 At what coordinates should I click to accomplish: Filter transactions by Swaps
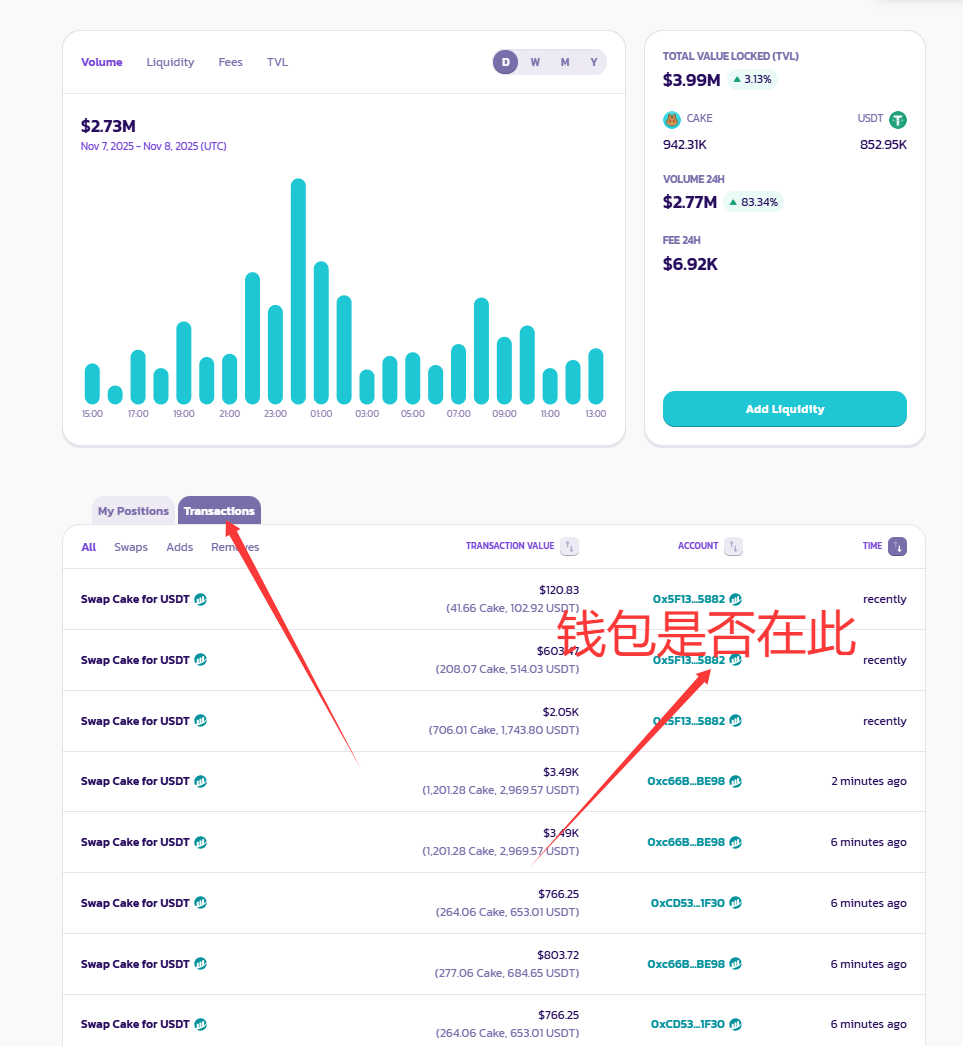coord(131,547)
